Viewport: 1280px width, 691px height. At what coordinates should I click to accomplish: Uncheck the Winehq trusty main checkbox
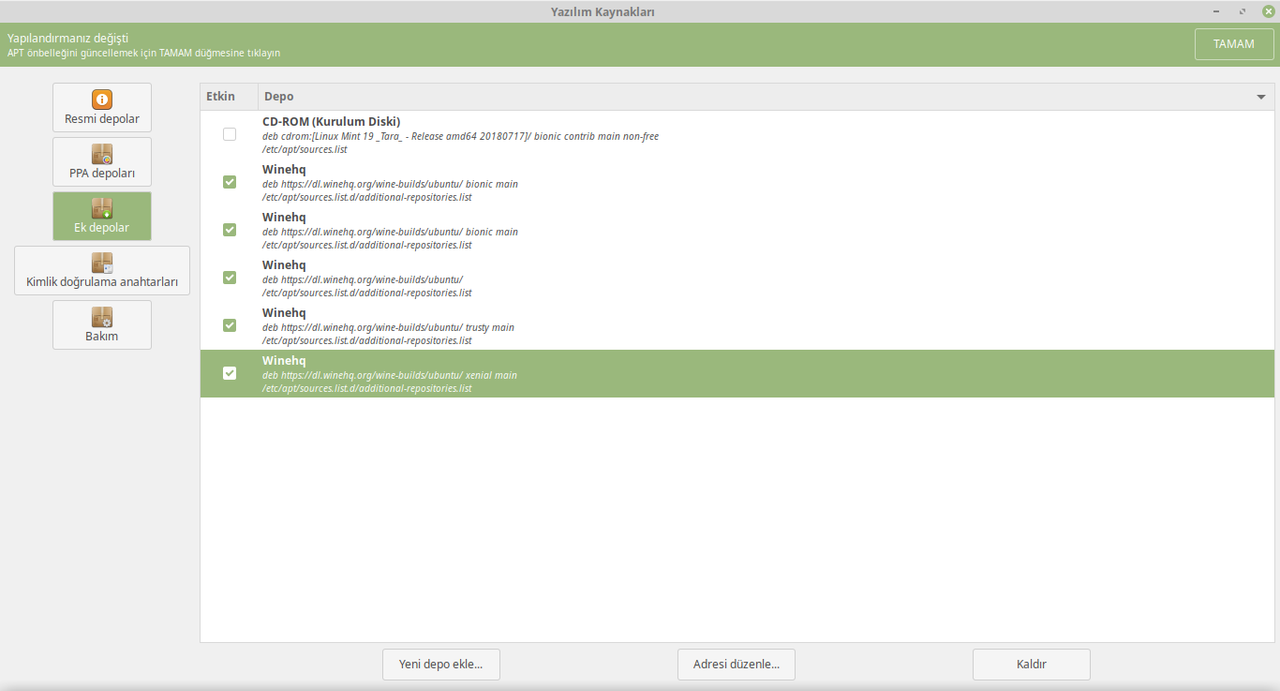click(229, 325)
